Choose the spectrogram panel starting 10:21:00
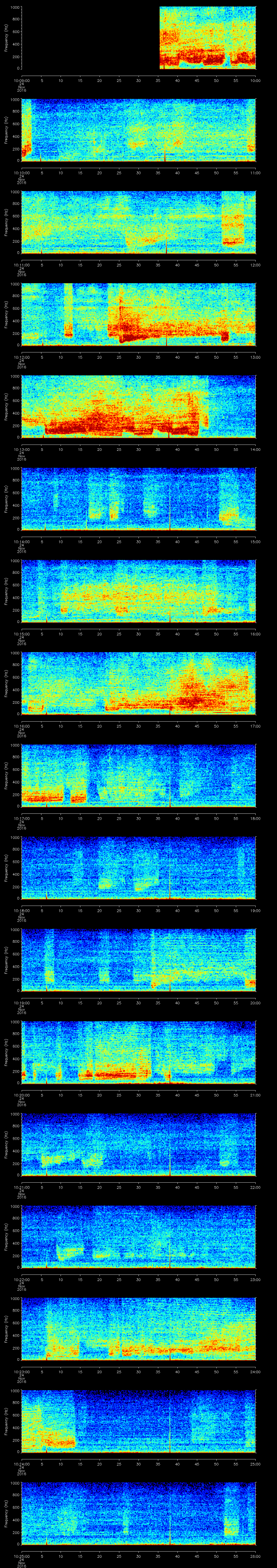This screenshot has width=277, height=1568. (139, 1144)
